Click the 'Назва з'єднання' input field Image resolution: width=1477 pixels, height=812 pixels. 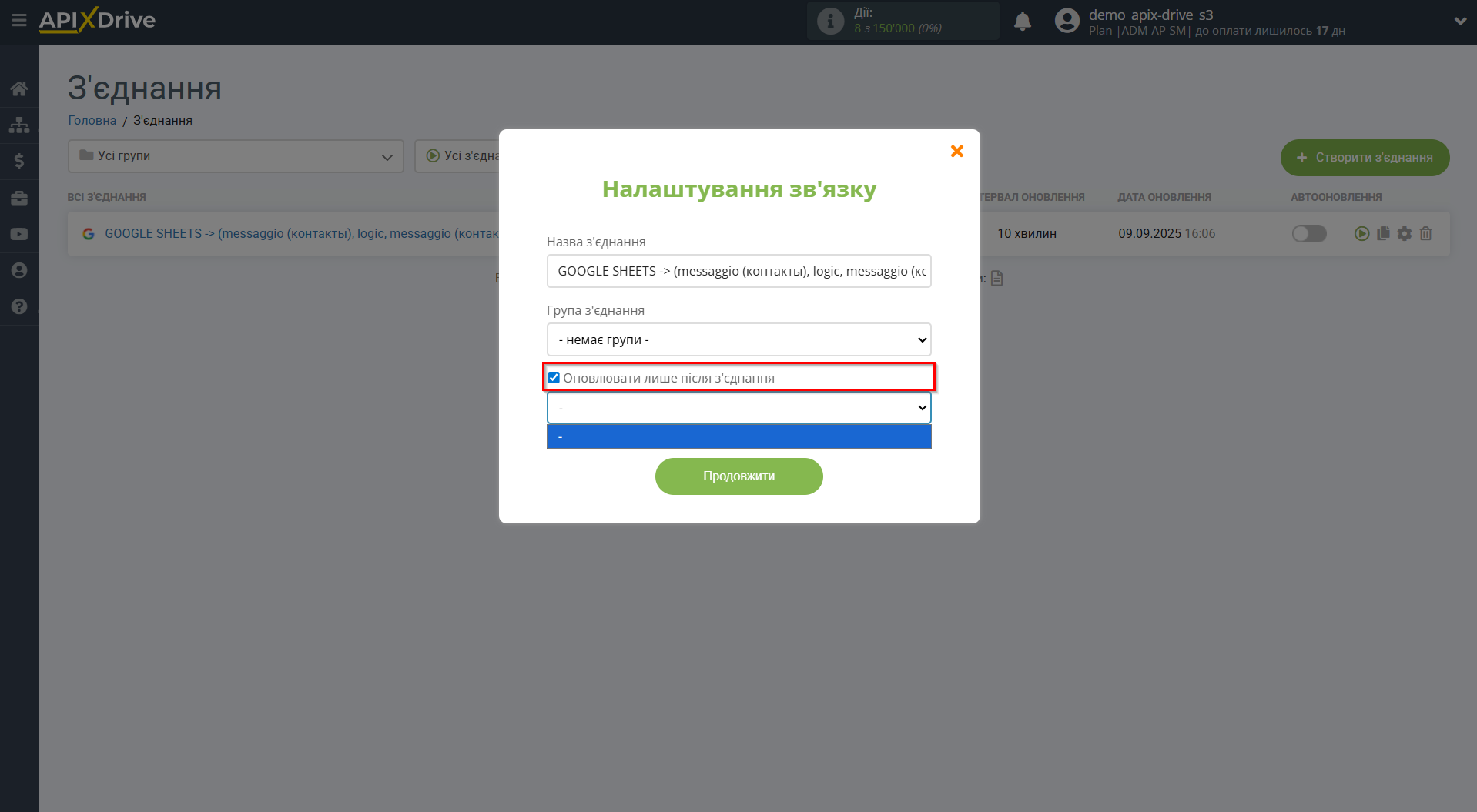point(738,271)
